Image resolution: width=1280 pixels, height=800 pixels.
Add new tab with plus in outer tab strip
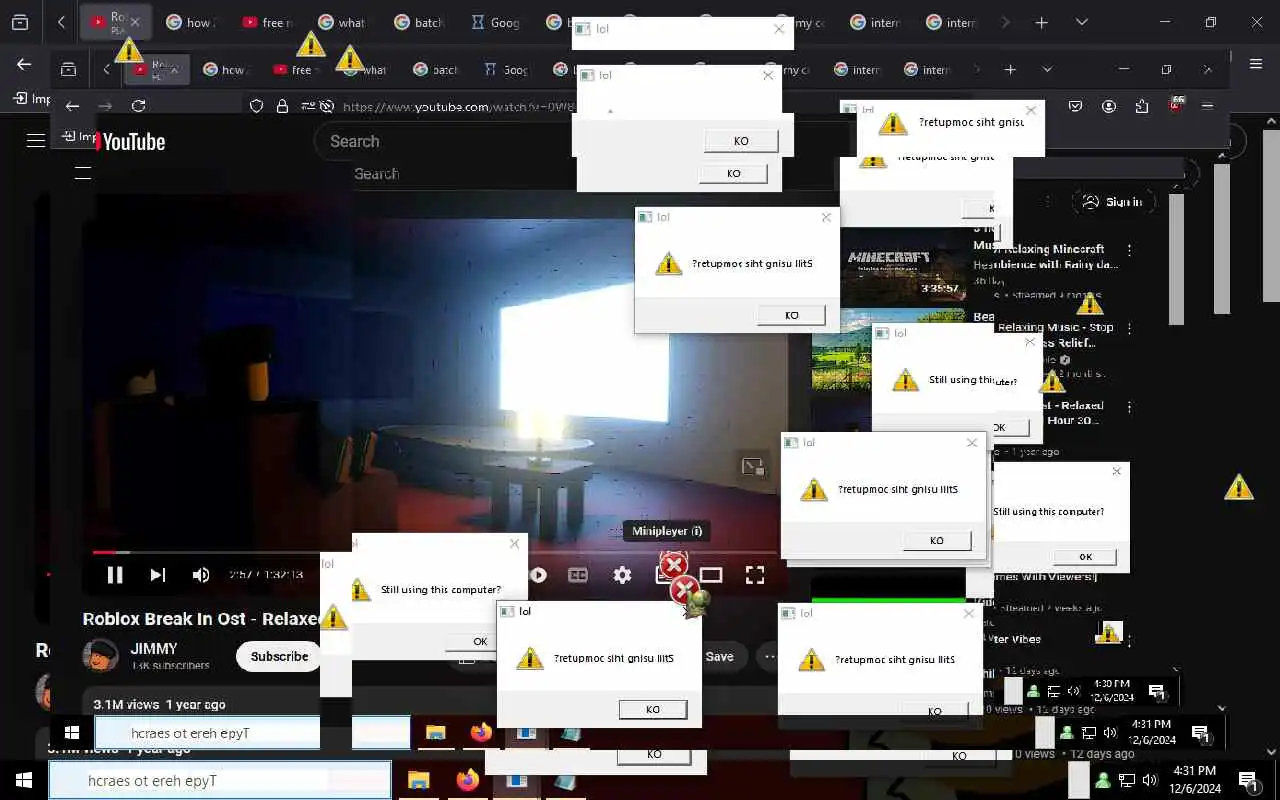(1041, 22)
